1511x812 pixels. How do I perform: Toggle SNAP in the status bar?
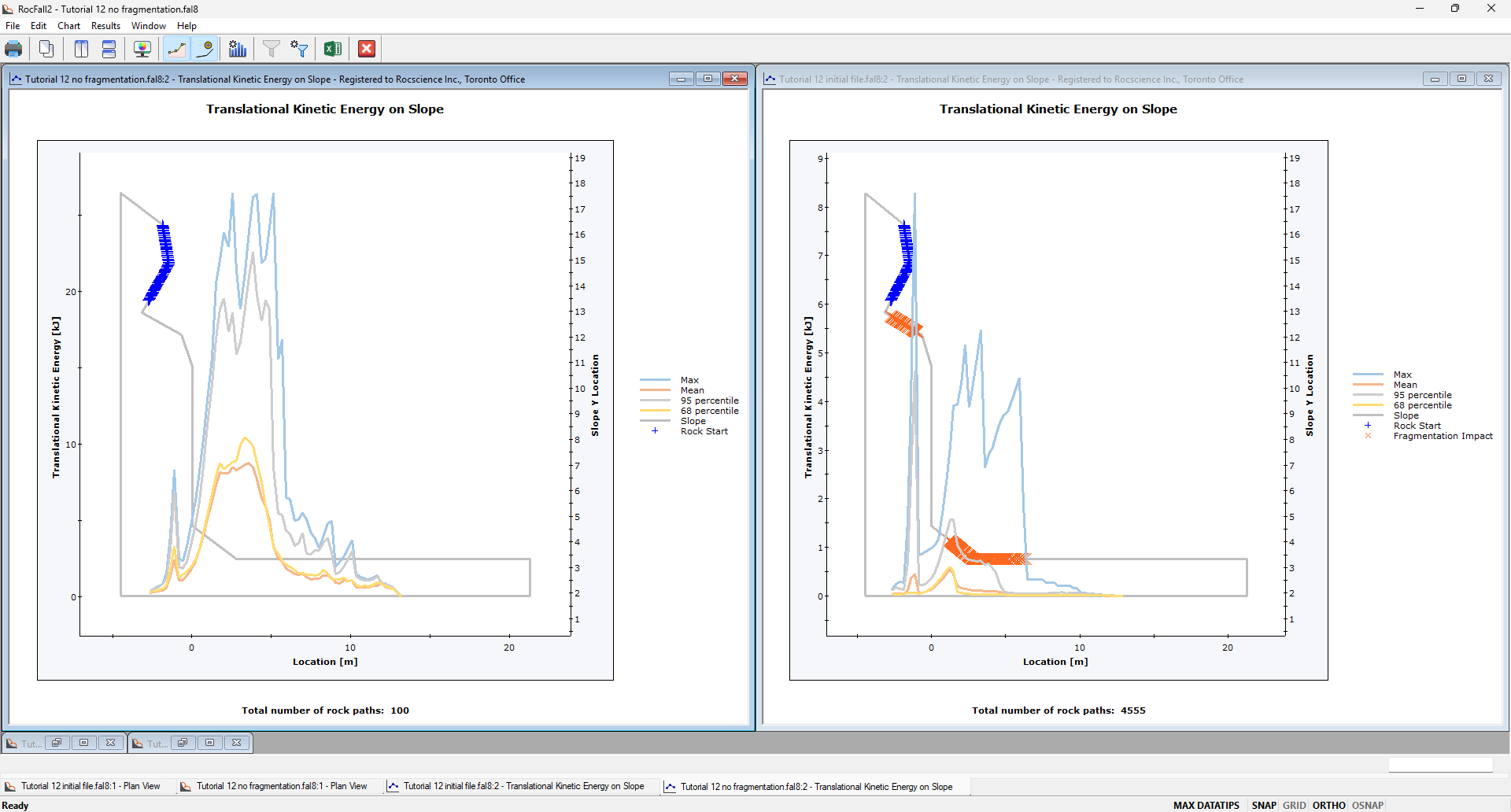point(1263,805)
